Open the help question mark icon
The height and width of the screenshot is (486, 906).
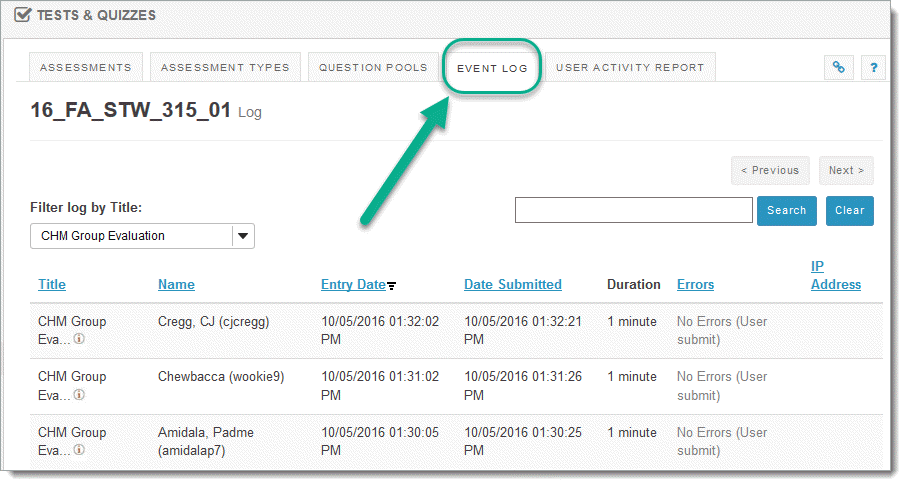pos(874,68)
